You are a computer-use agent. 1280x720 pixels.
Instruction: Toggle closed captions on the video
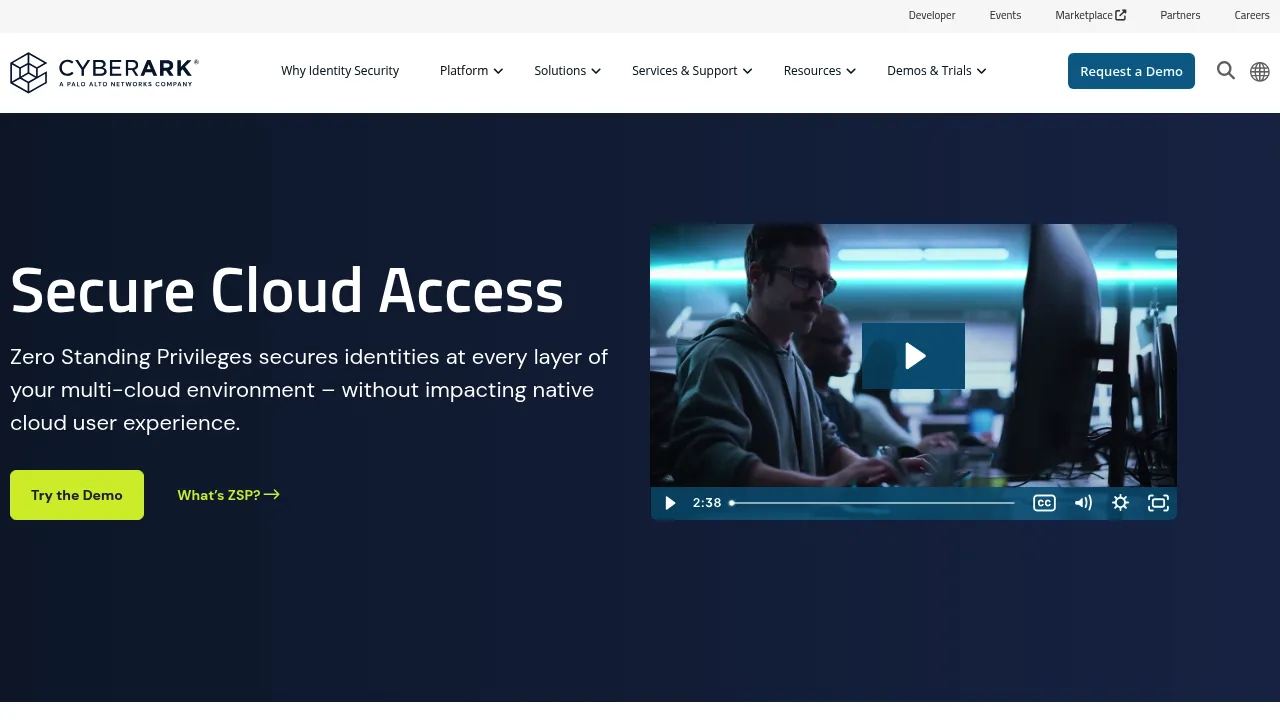tap(1044, 503)
